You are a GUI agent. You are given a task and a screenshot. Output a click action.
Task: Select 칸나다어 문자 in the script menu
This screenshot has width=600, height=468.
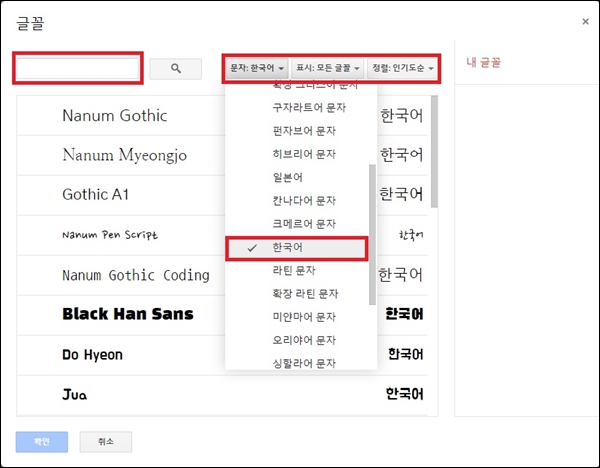coord(297,200)
